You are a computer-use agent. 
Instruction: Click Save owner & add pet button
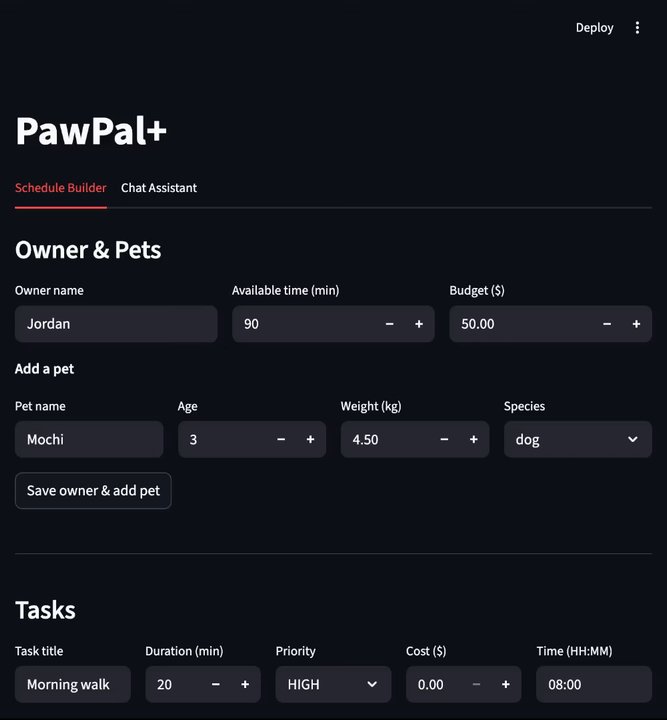tap(93, 491)
